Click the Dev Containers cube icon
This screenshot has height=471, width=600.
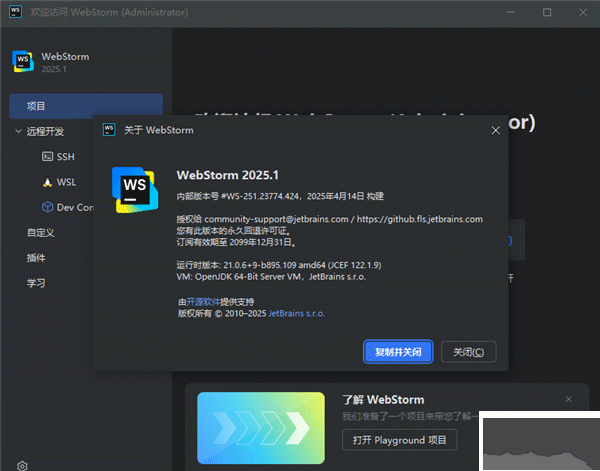click(x=47, y=207)
